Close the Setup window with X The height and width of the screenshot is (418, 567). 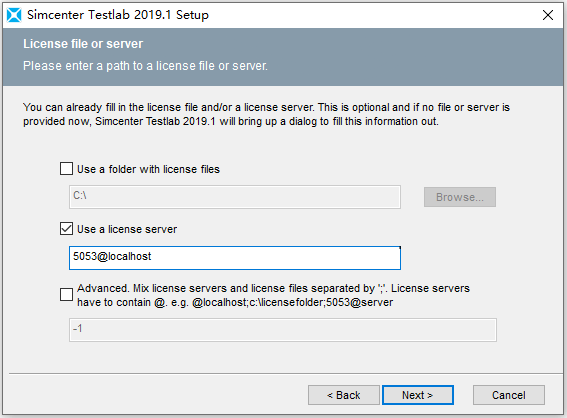[548, 15]
